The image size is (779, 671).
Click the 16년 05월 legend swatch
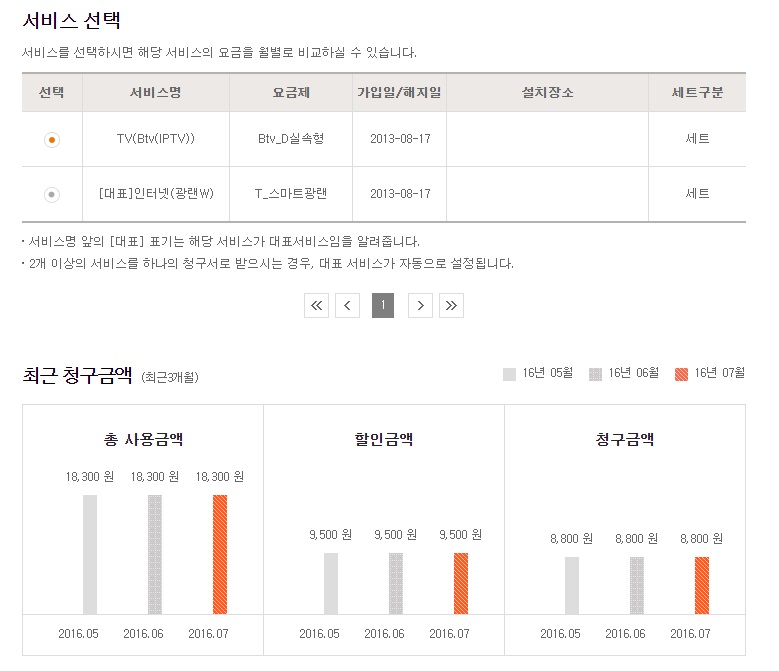point(509,374)
